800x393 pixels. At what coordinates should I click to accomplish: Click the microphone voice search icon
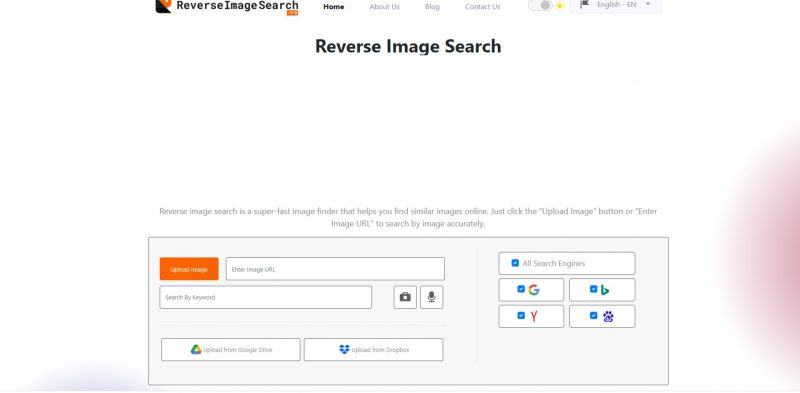pyautogui.click(x=432, y=297)
